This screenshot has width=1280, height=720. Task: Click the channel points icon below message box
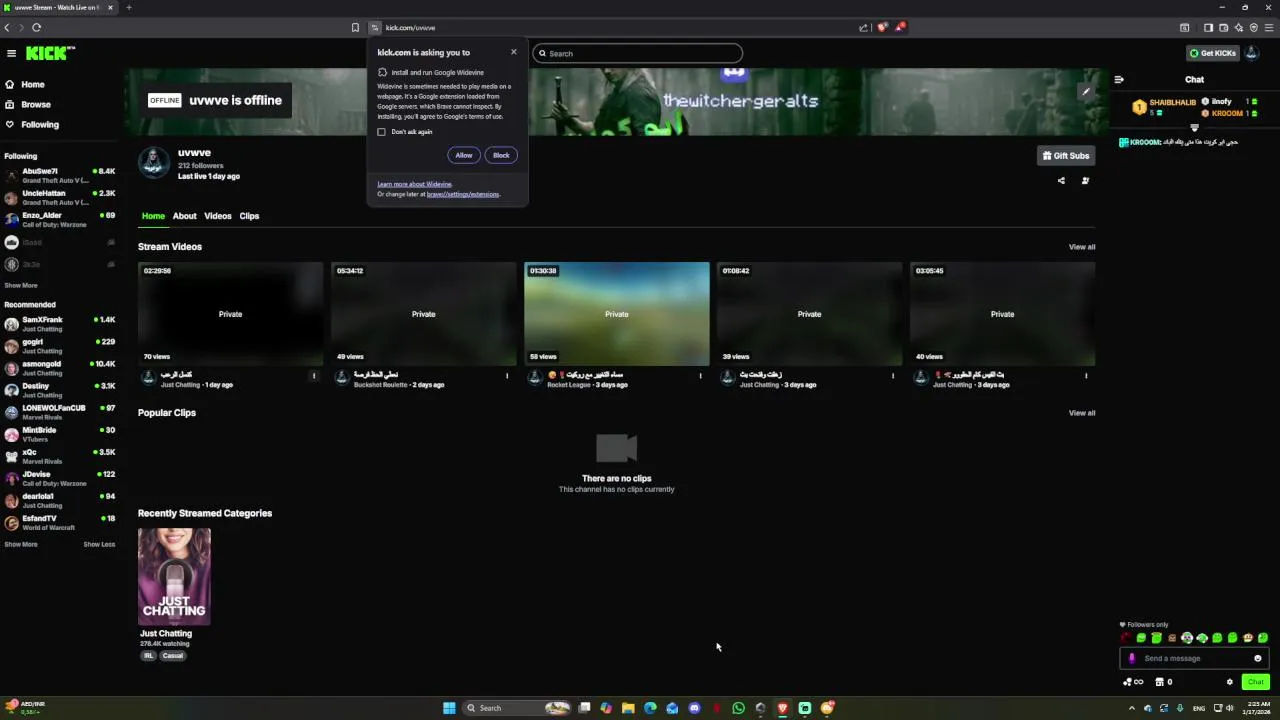1133,682
